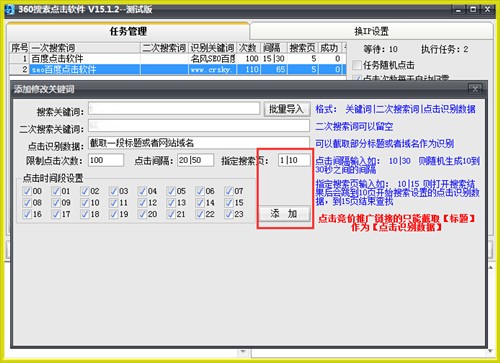Screen dimensions: 500x363
Task: Toggle the 任务随机点击 checkbox
Action: click(357, 65)
